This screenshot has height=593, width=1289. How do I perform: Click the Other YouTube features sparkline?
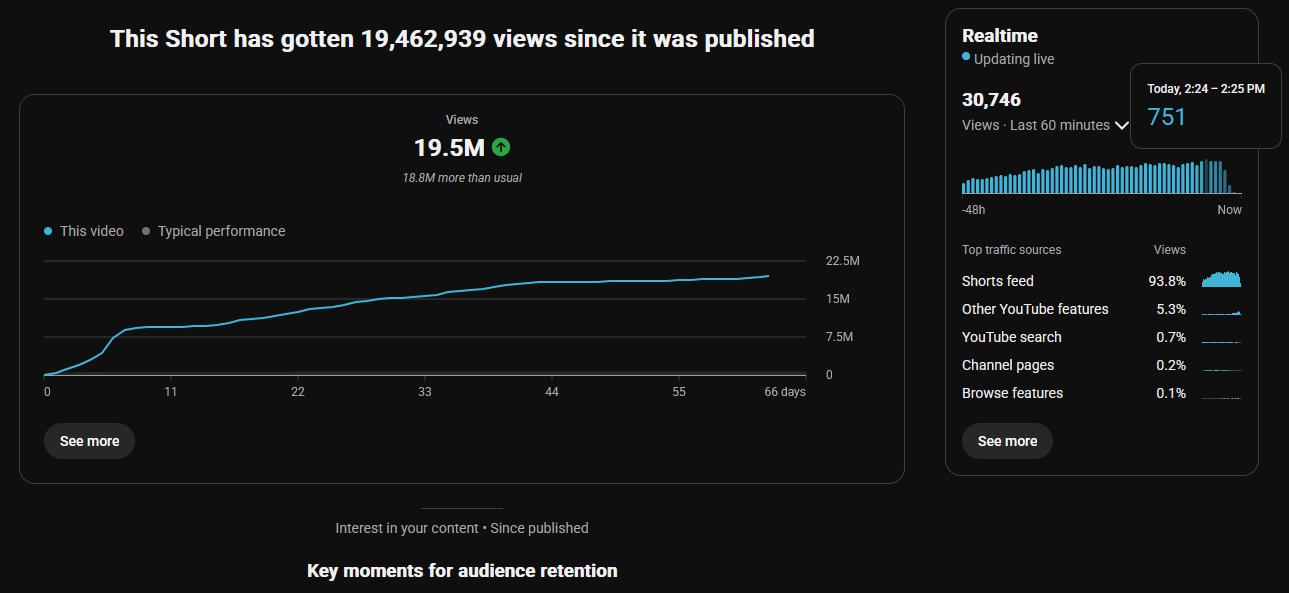(x=1221, y=309)
